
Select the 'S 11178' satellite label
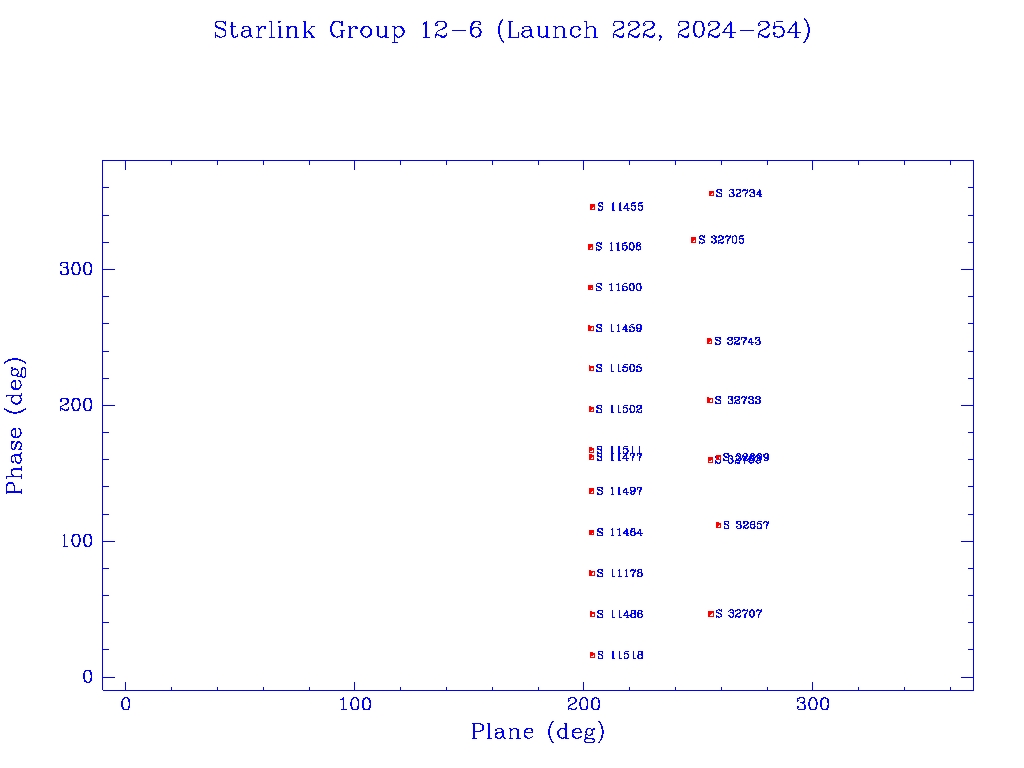[620, 573]
